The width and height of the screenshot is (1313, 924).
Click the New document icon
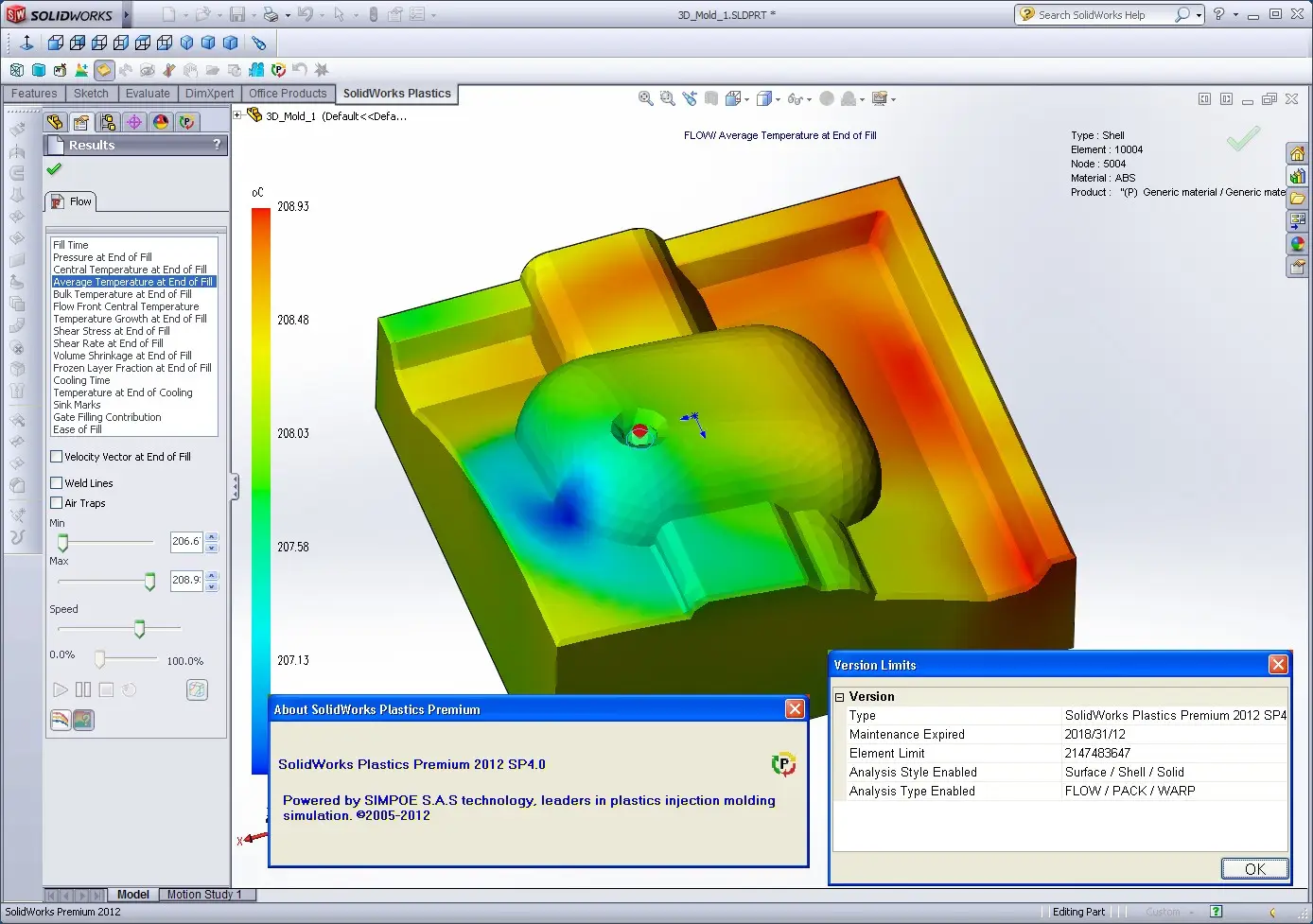pyautogui.click(x=168, y=14)
